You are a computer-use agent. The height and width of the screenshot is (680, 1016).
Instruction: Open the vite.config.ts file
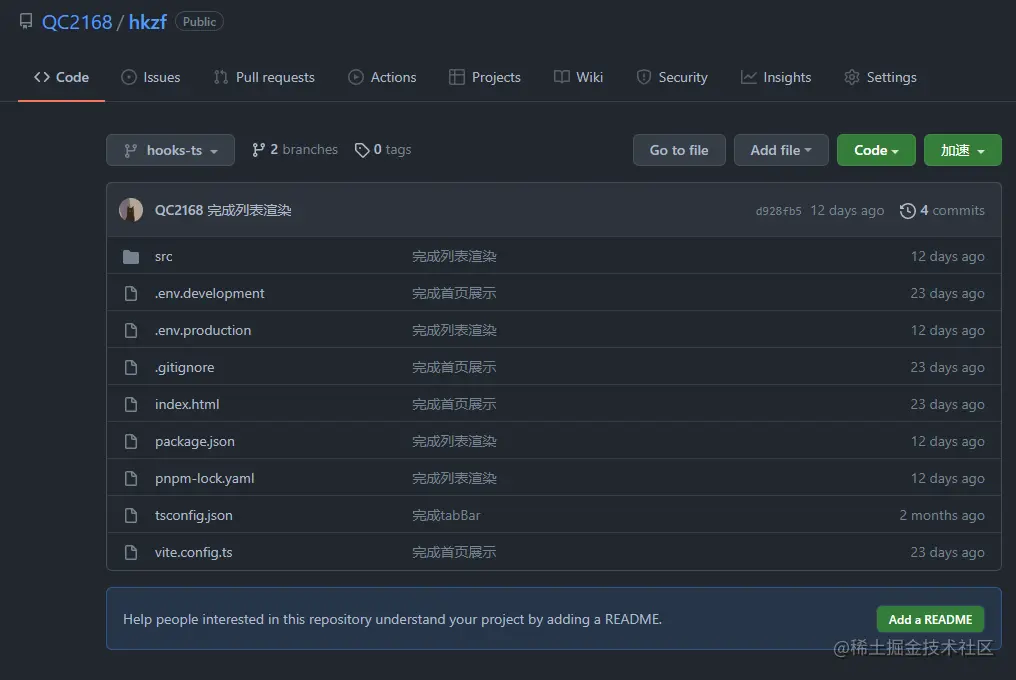[194, 552]
